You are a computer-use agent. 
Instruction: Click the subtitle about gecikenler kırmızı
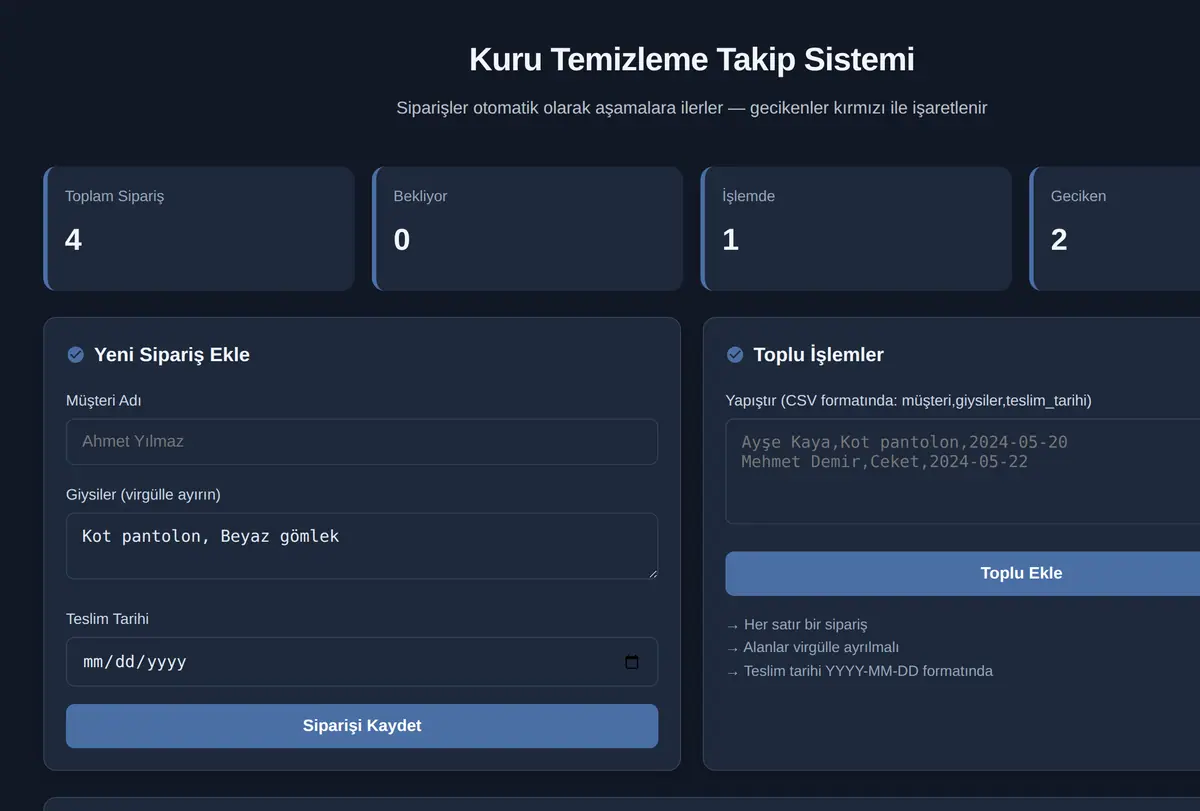[692, 107]
